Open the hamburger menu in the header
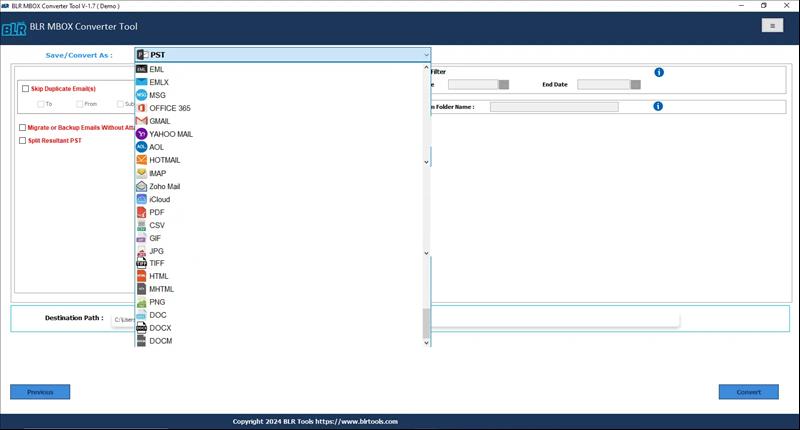800x430 pixels. (770, 26)
